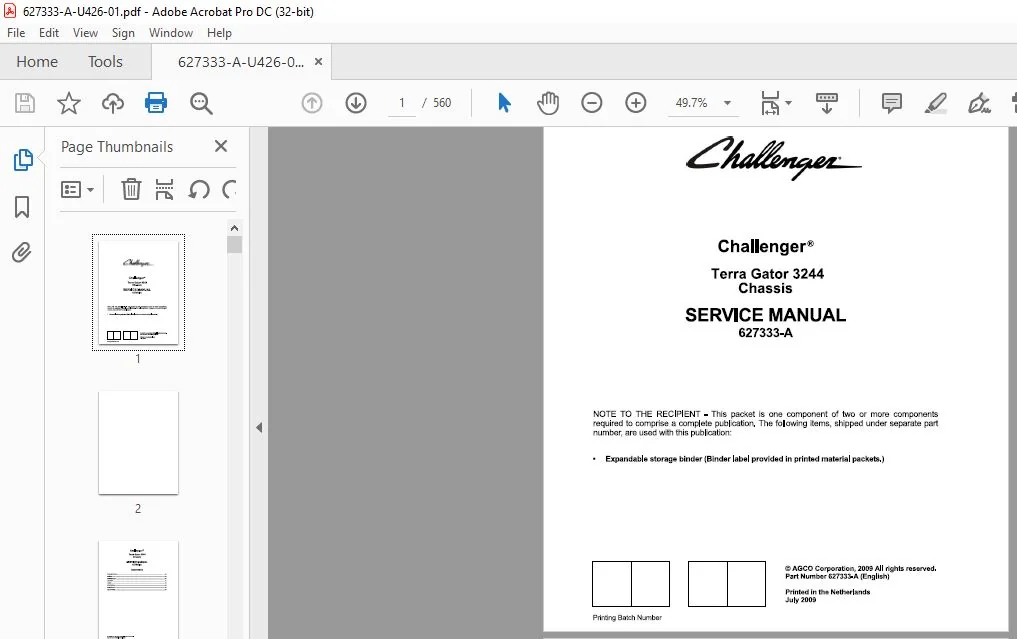1017x639 pixels.
Task: Click thumbnails scrollbar up arrow
Action: (x=234, y=228)
